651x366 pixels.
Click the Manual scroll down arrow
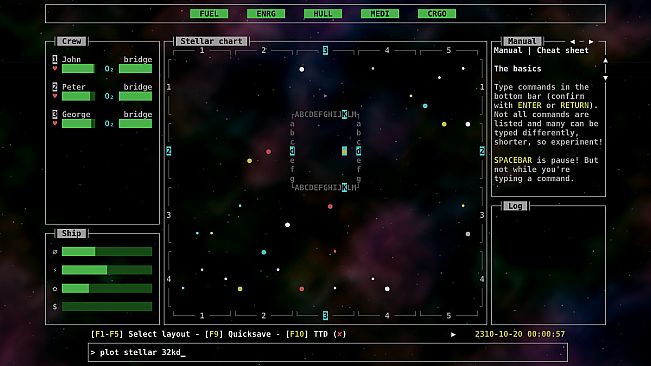605,78
